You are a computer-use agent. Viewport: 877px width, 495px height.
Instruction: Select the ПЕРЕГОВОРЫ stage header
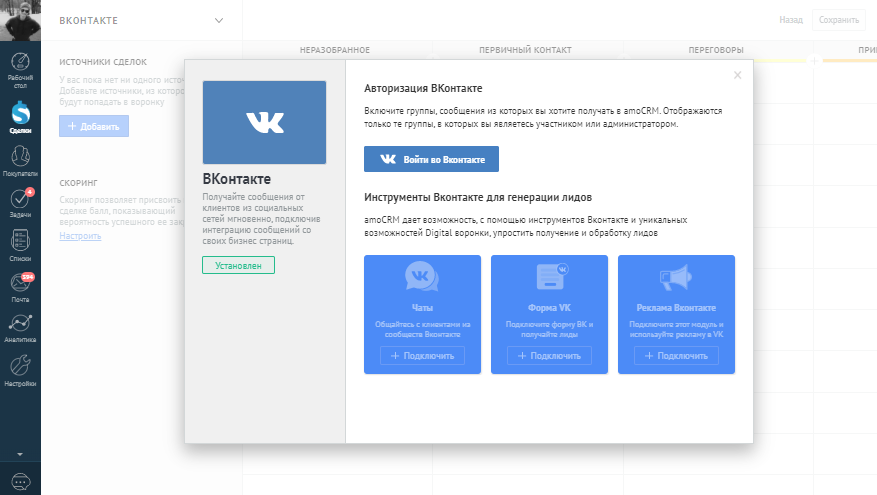click(716, 50)
